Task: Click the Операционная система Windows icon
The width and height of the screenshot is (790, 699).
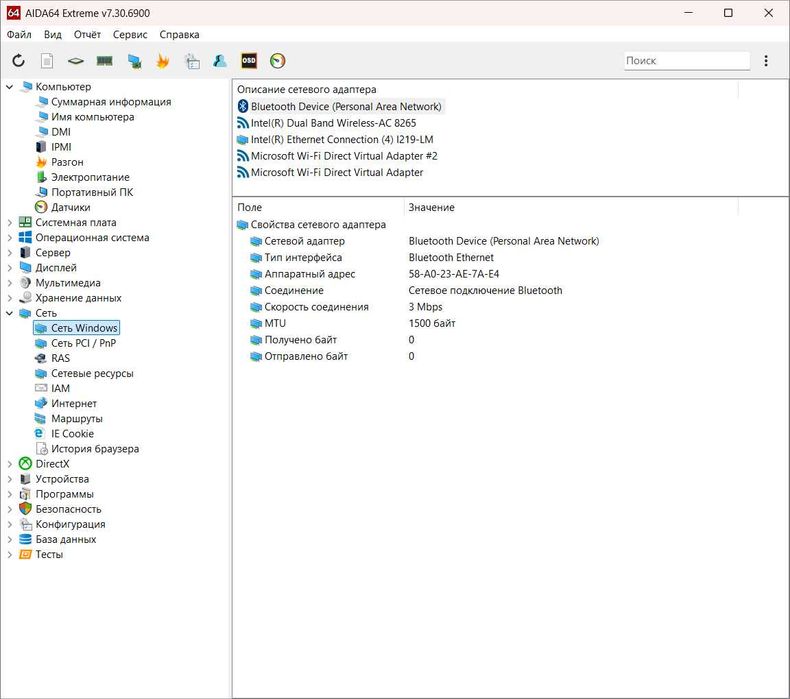Action: coord(25,237)
